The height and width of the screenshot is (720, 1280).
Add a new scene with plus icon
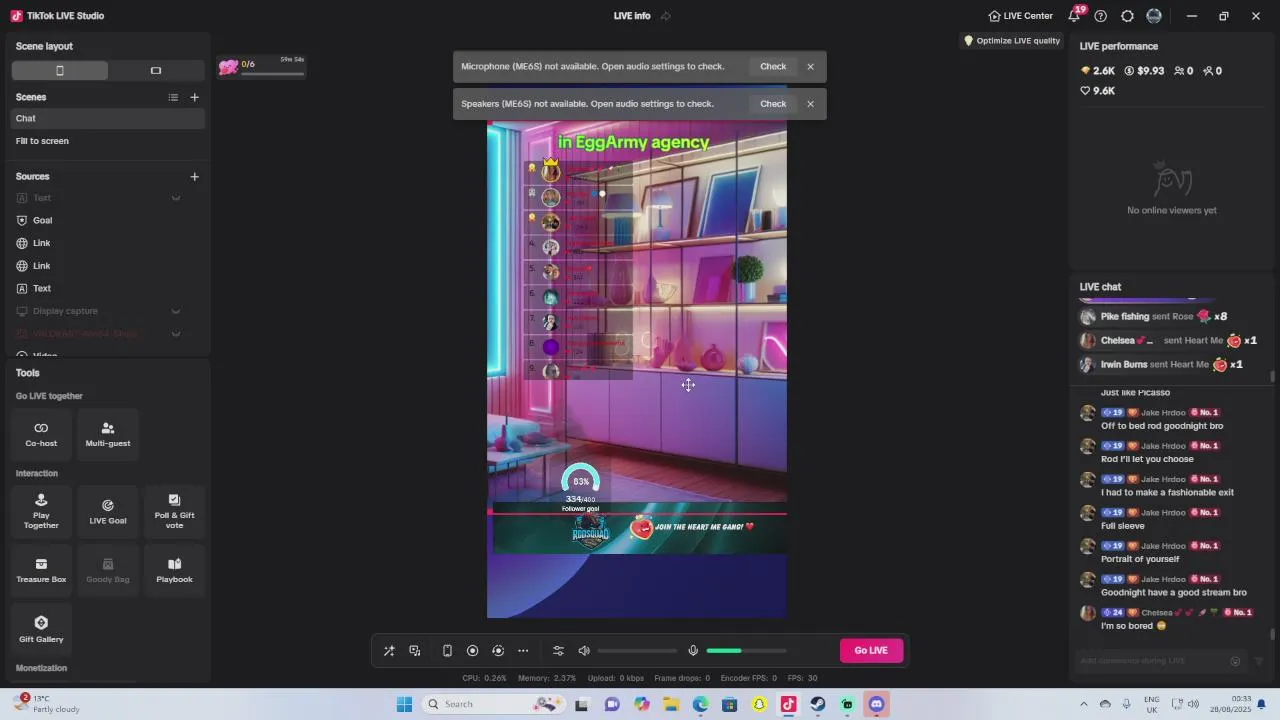195,97
